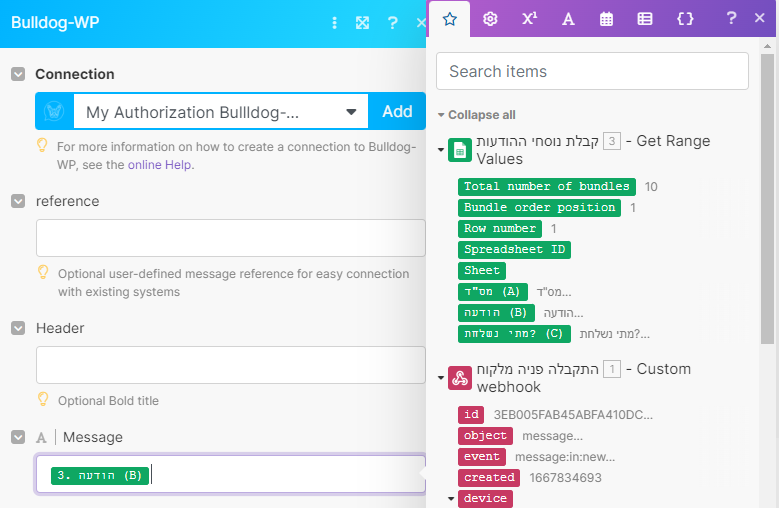Open the connection dropdown list
The width and height of the screenshot is (779, 508).
tap(221, 112)
